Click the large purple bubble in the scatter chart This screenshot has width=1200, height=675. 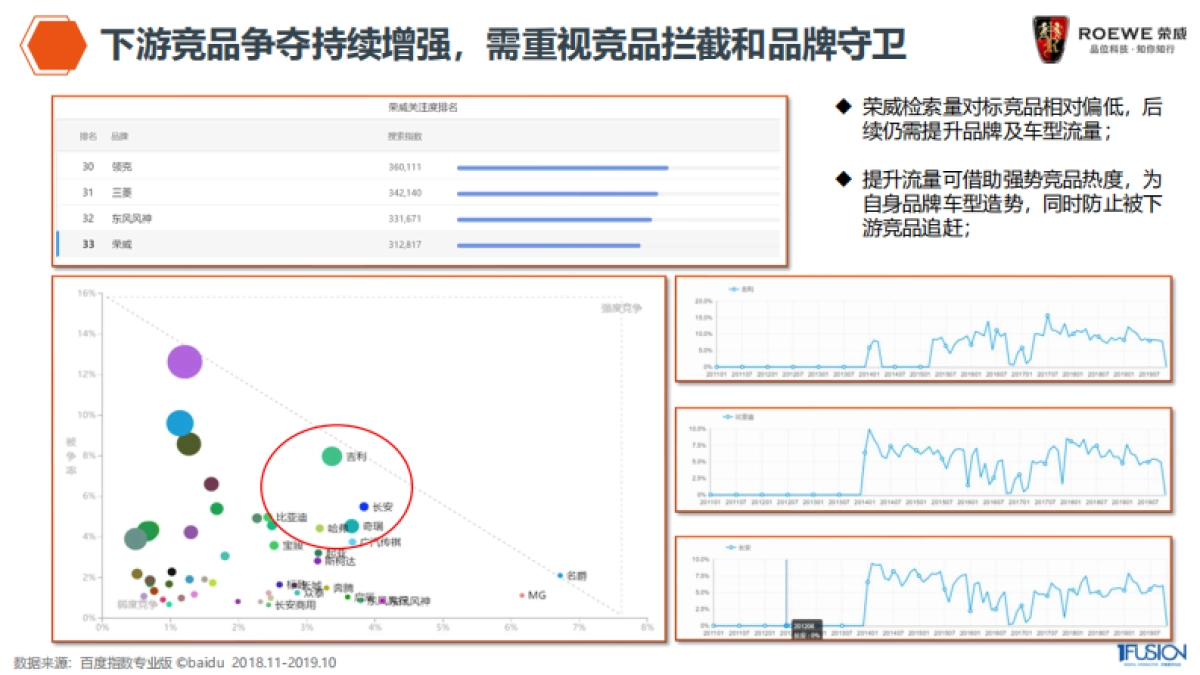tap(183, 361)
